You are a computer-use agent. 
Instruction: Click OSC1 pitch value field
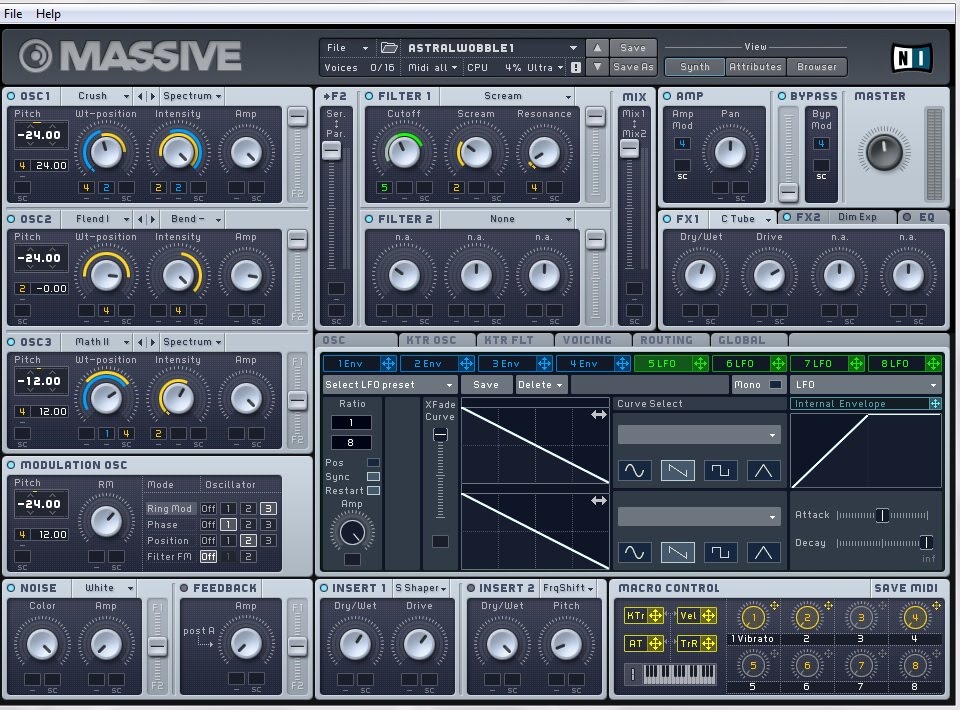pyautogui.click(x=40, y=135)
